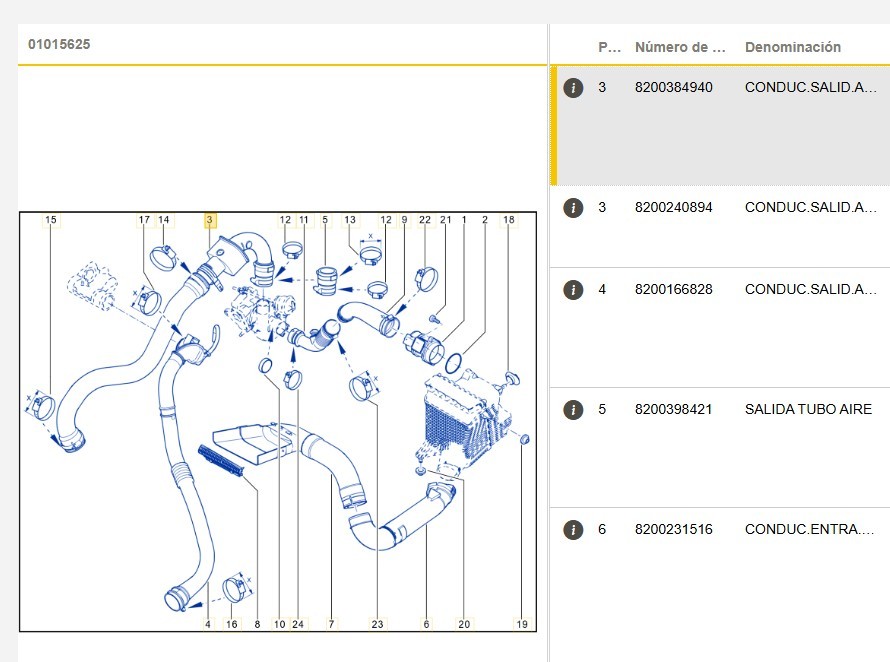This screenshot has width=890, height=662.
Task: Select callout number 22 in the diagram
Action: point(425,220)
